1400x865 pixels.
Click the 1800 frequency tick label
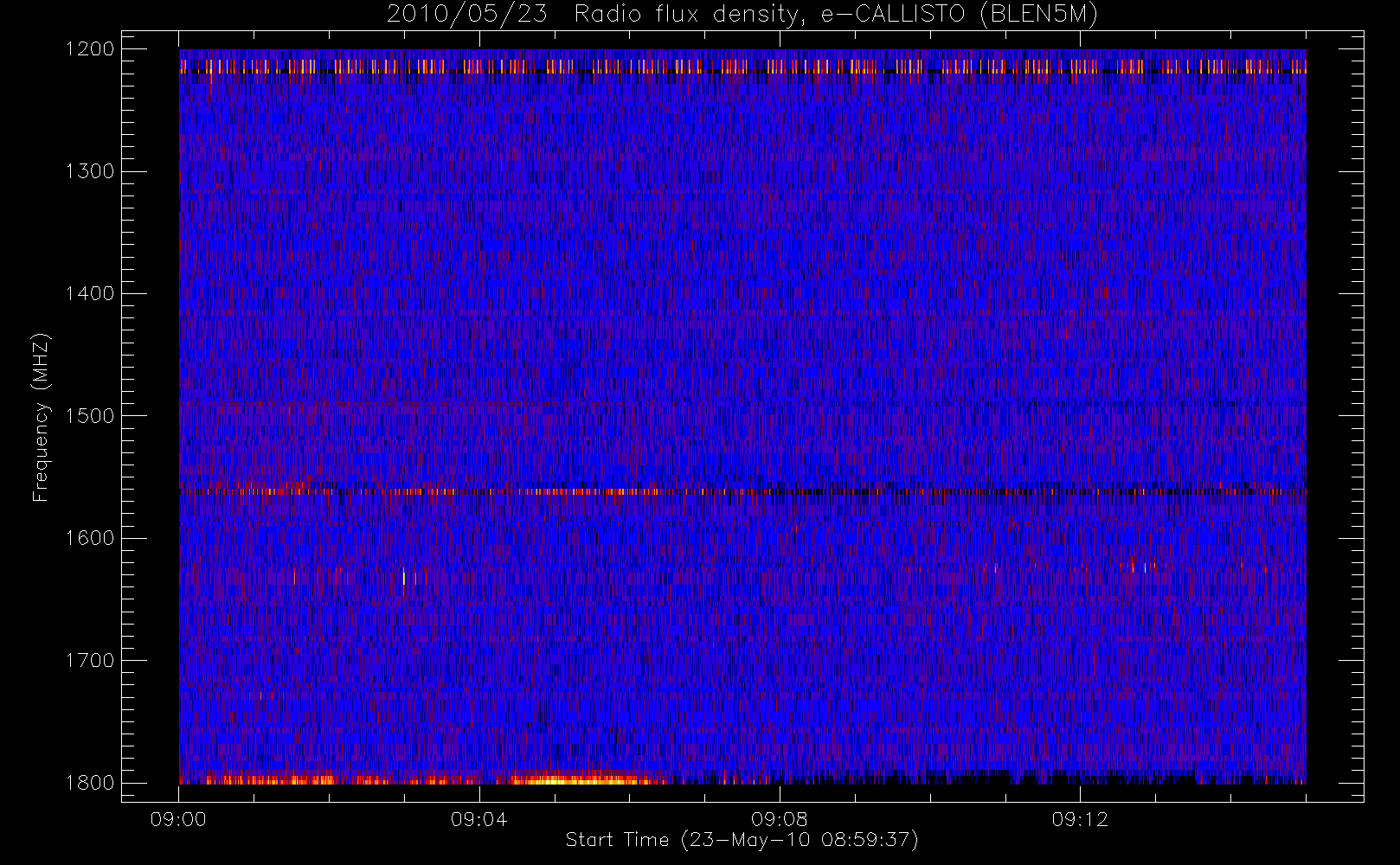90,783
